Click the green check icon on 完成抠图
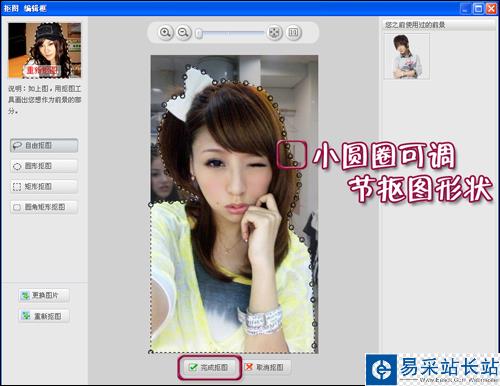The image size is (500, 386). point(193,367)
